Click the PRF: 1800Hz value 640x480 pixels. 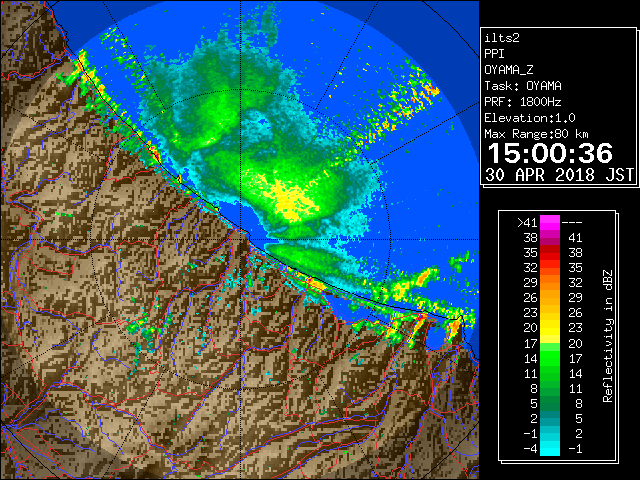[523, 102]
